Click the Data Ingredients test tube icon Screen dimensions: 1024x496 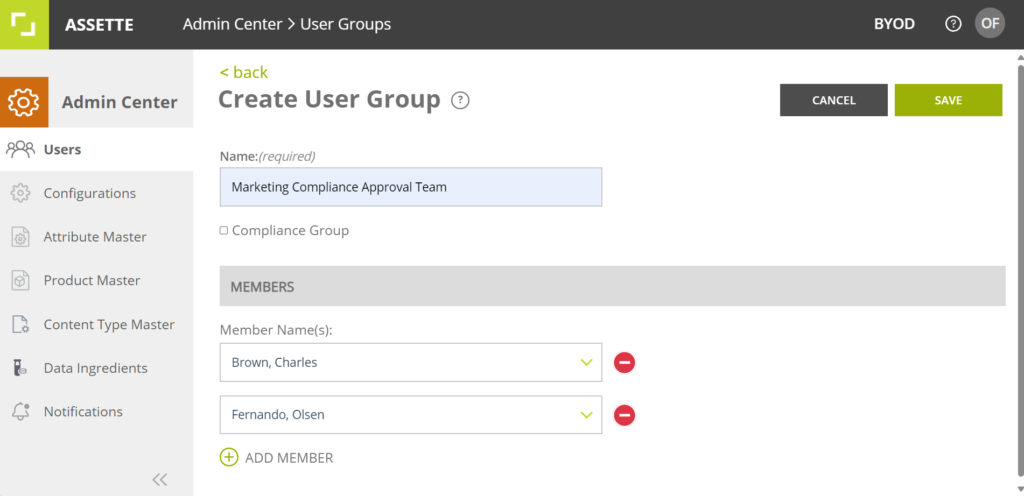pos(20,368)
